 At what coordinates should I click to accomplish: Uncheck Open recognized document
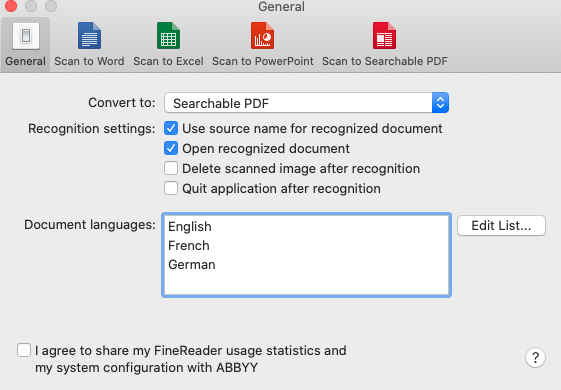[x=171, y=148]
